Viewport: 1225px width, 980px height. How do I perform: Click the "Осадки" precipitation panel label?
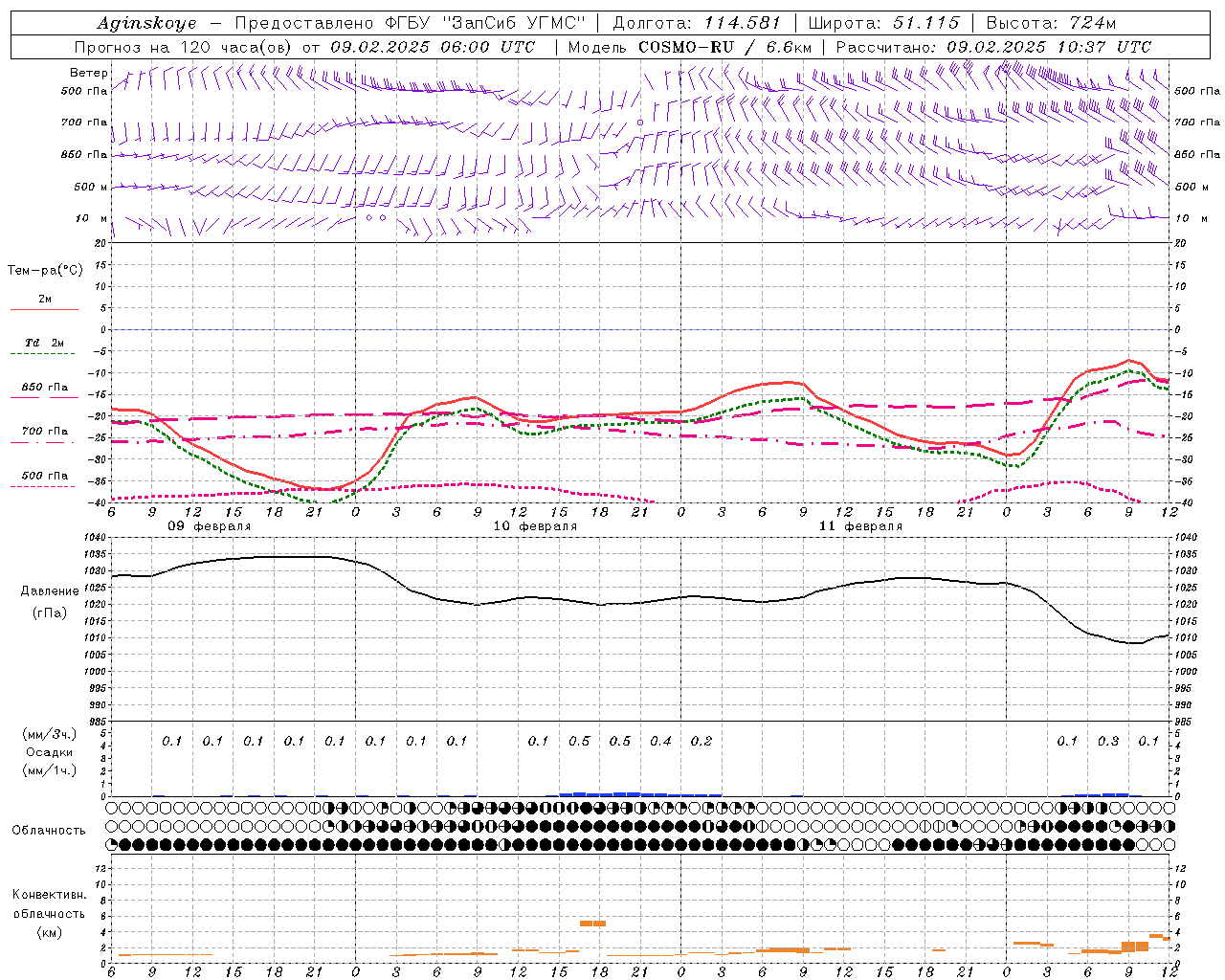point(49,752)
